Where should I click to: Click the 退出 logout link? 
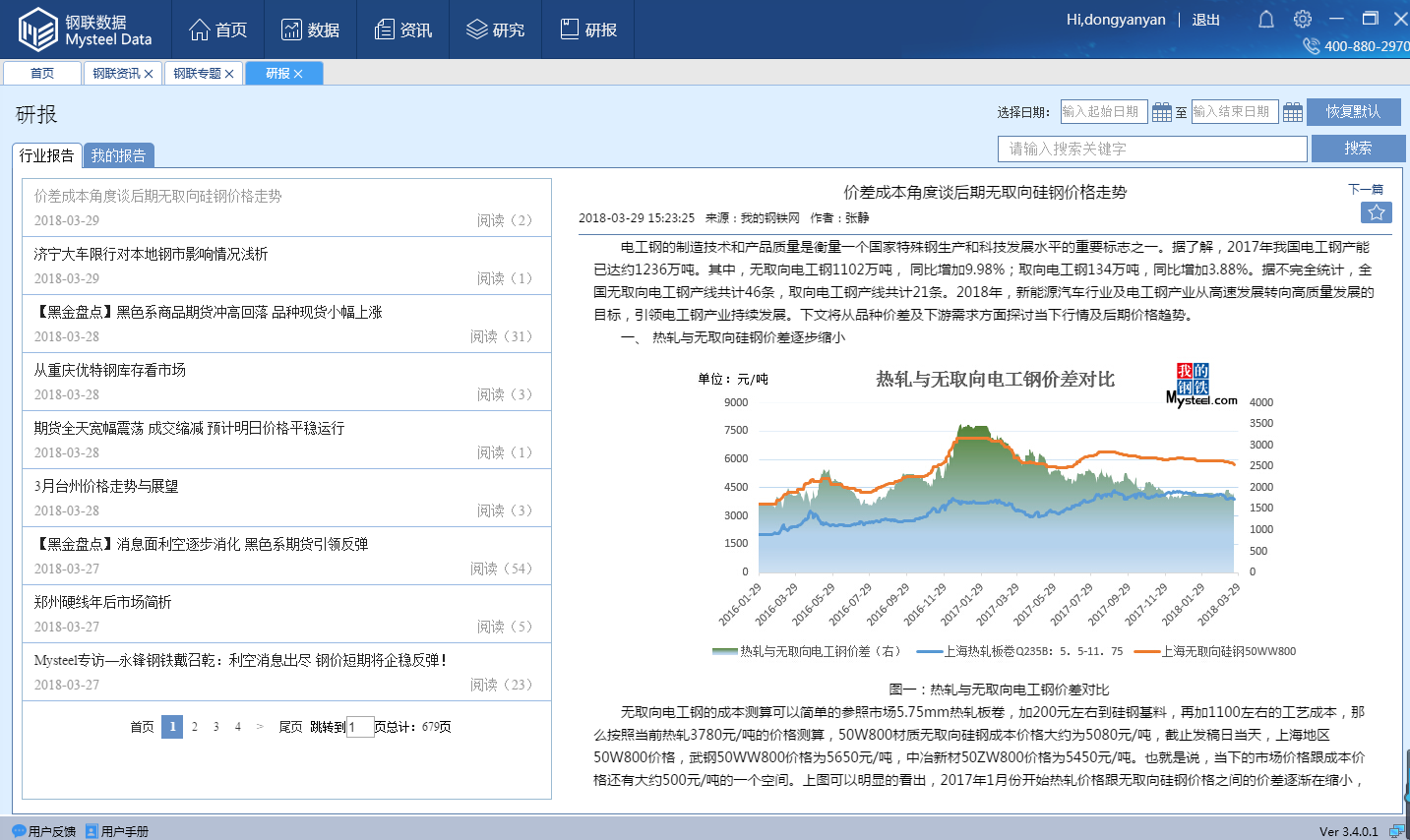pyautogui.click(x=1205, y=20)
